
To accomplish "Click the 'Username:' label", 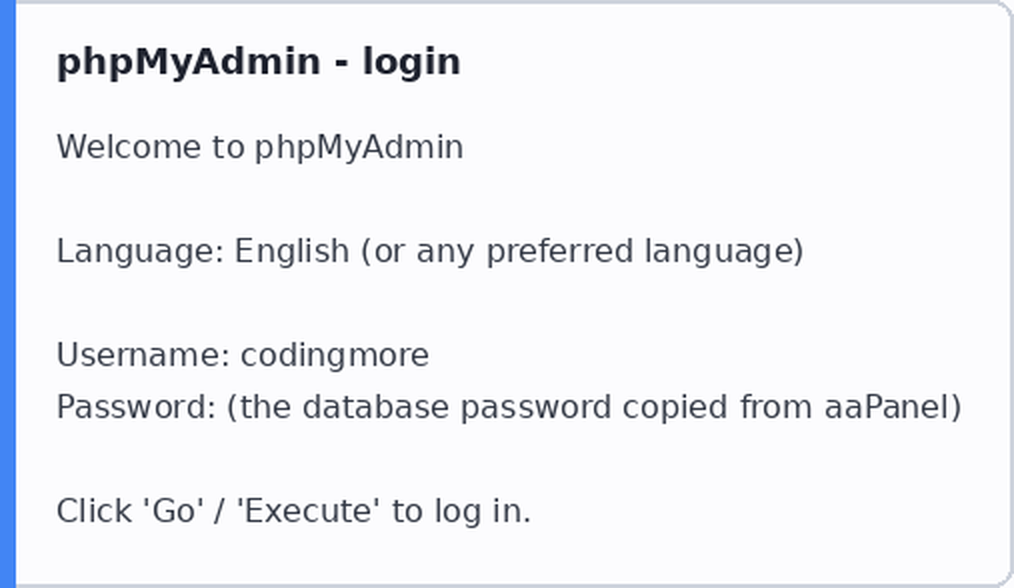I will tap(144, 355).
